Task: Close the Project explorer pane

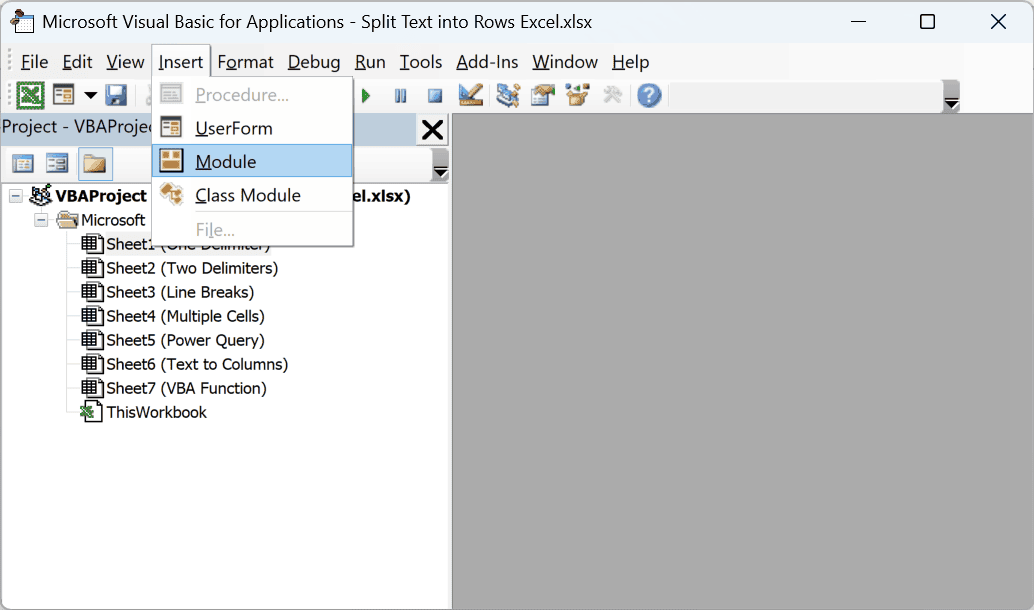Action: click(433, 130)
